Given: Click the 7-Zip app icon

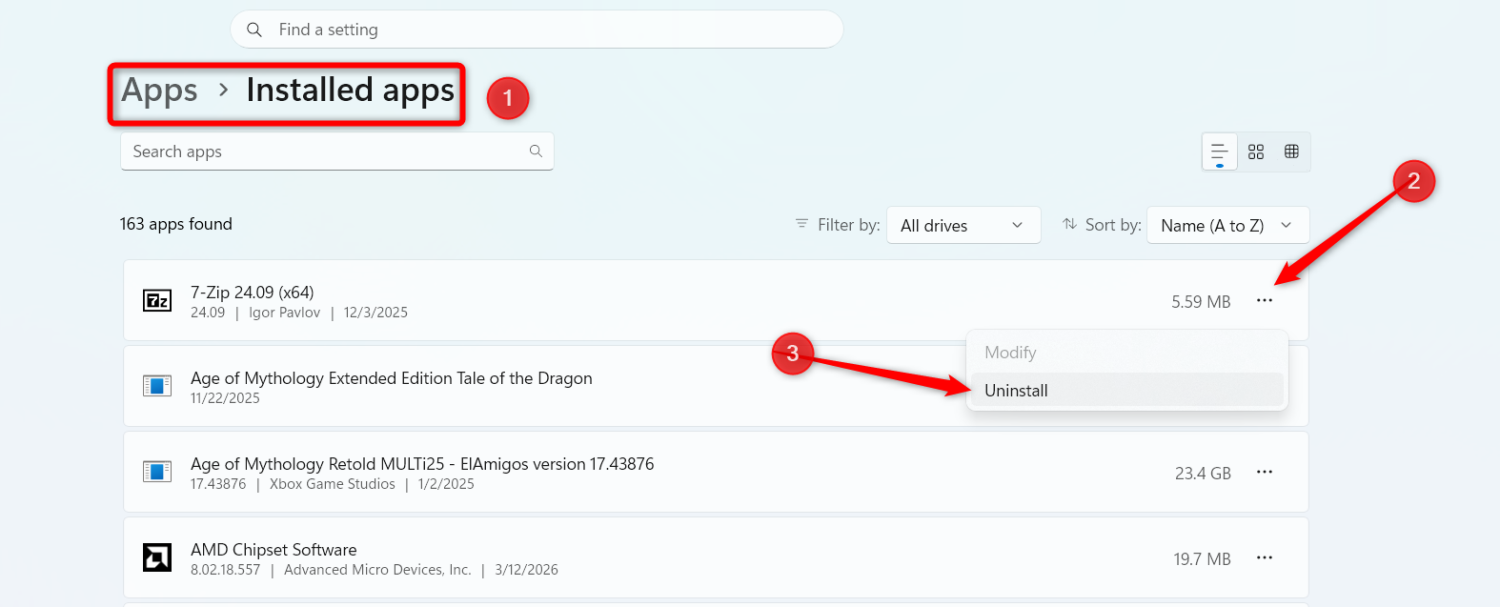Looking at the screenshot, I should coord(157,300).
